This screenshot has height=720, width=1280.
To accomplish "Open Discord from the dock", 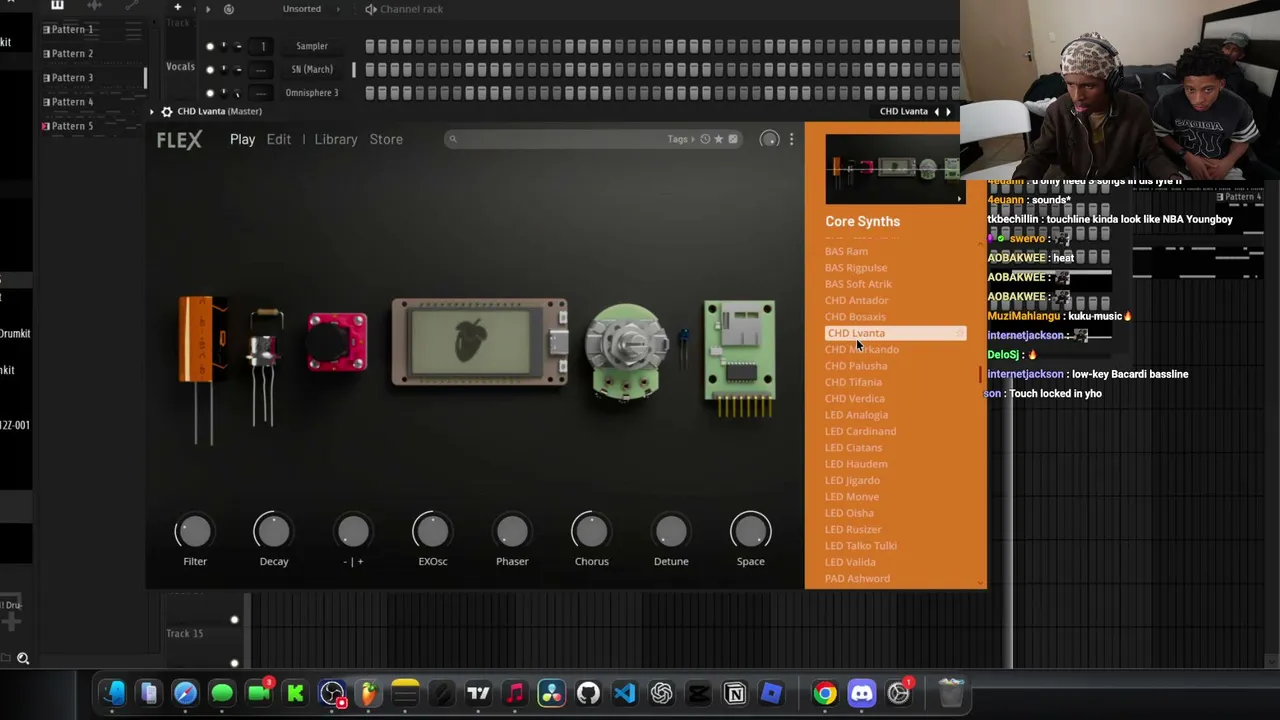I will pyautogui.click(x=862, y=693).
